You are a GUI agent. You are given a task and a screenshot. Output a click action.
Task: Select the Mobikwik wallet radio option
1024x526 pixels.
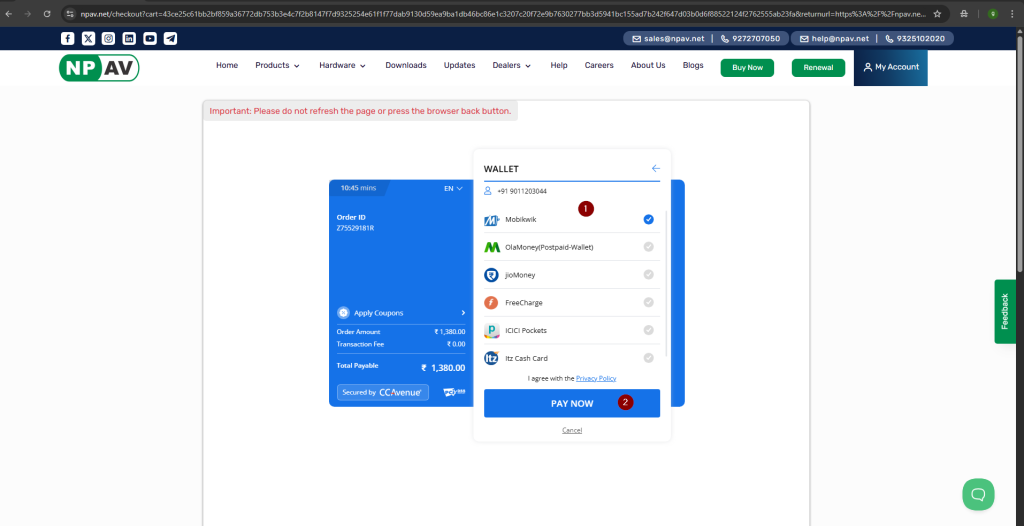click(x=648, y=219)
